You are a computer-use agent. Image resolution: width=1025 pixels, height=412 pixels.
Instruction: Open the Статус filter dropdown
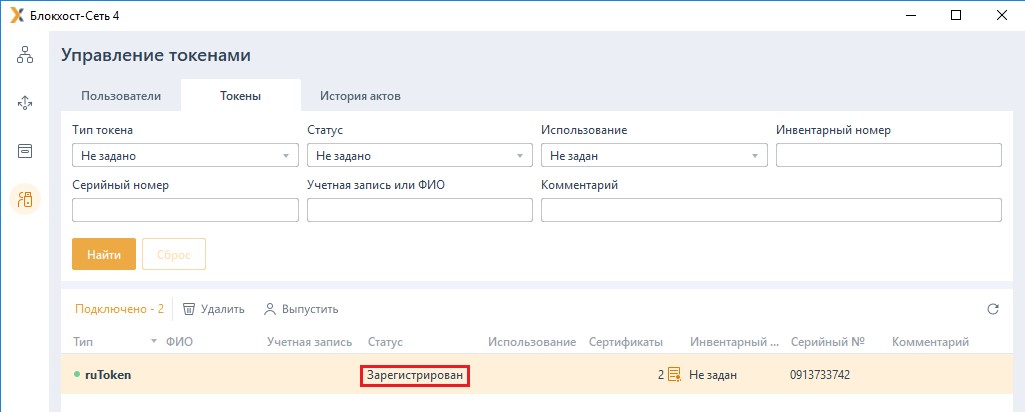[420, 156]
